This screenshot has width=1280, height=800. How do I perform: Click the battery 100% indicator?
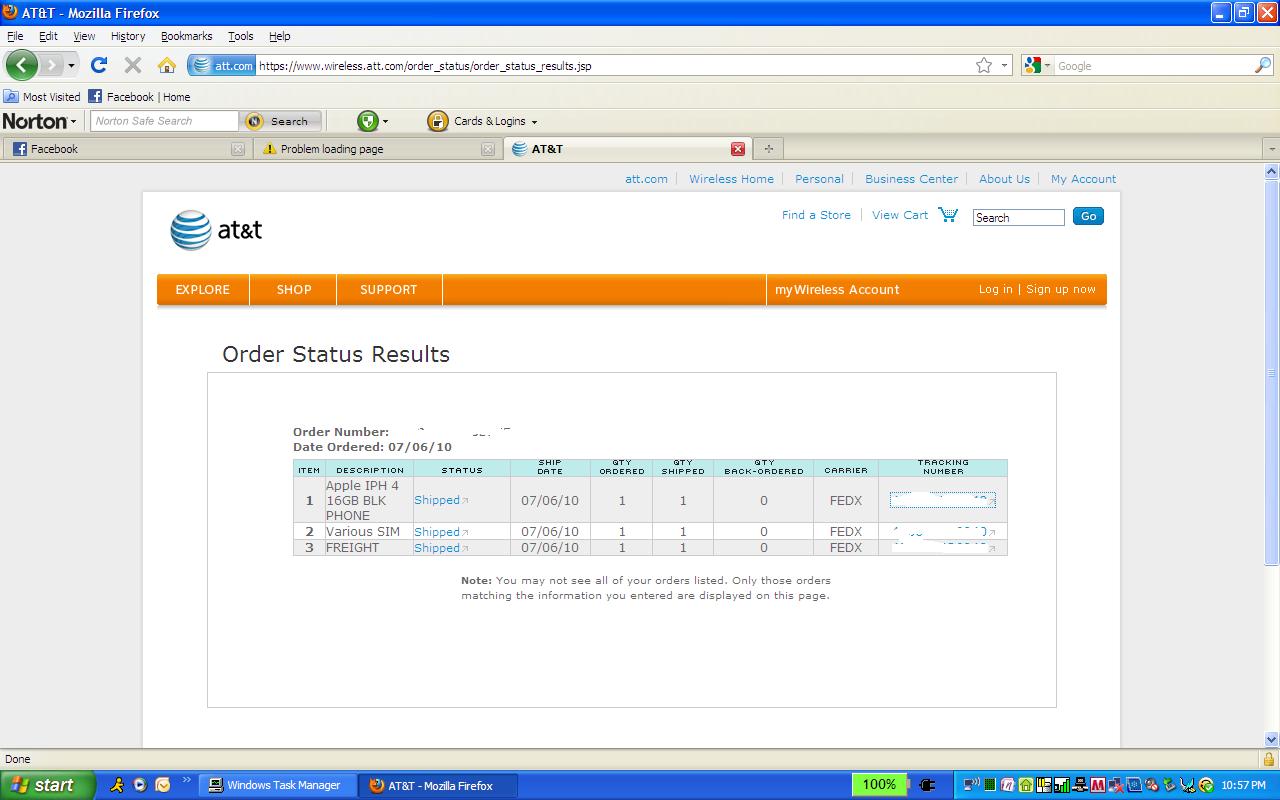[880, 785]
